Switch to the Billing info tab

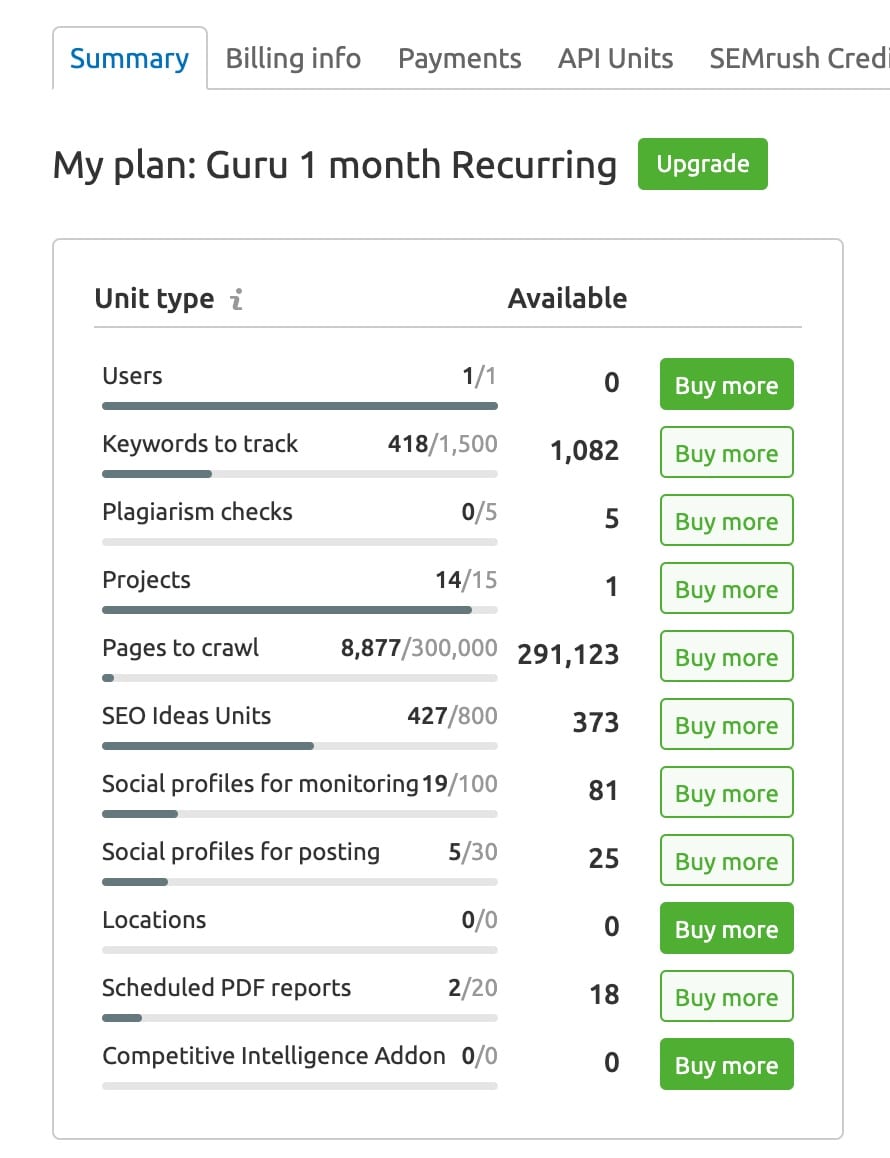coord(292,58)
